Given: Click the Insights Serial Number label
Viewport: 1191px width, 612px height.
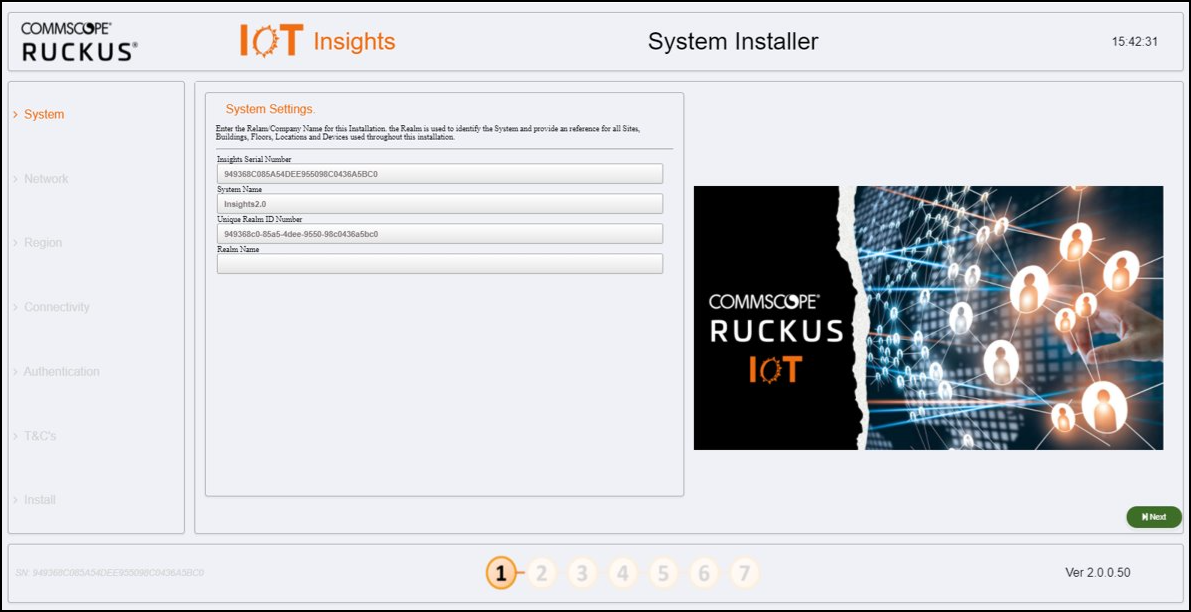Looking at the screenshot, I should [254, 159].
